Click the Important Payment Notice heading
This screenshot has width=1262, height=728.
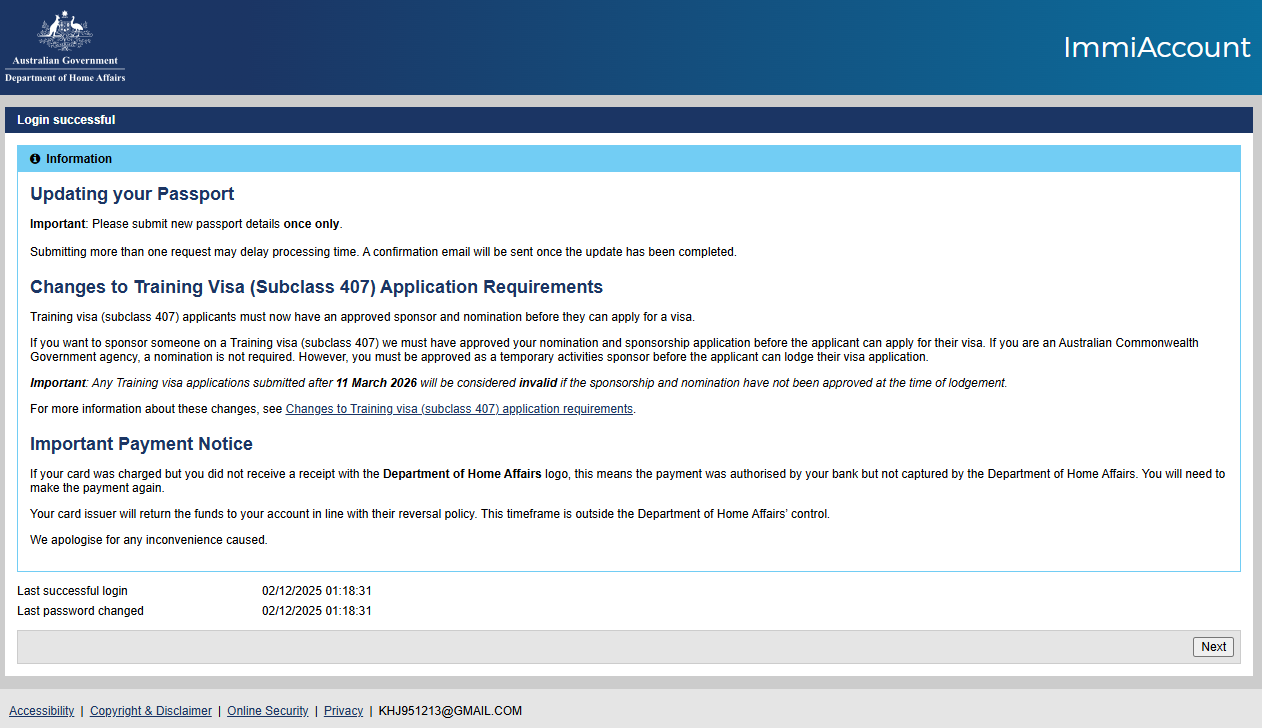141,444
